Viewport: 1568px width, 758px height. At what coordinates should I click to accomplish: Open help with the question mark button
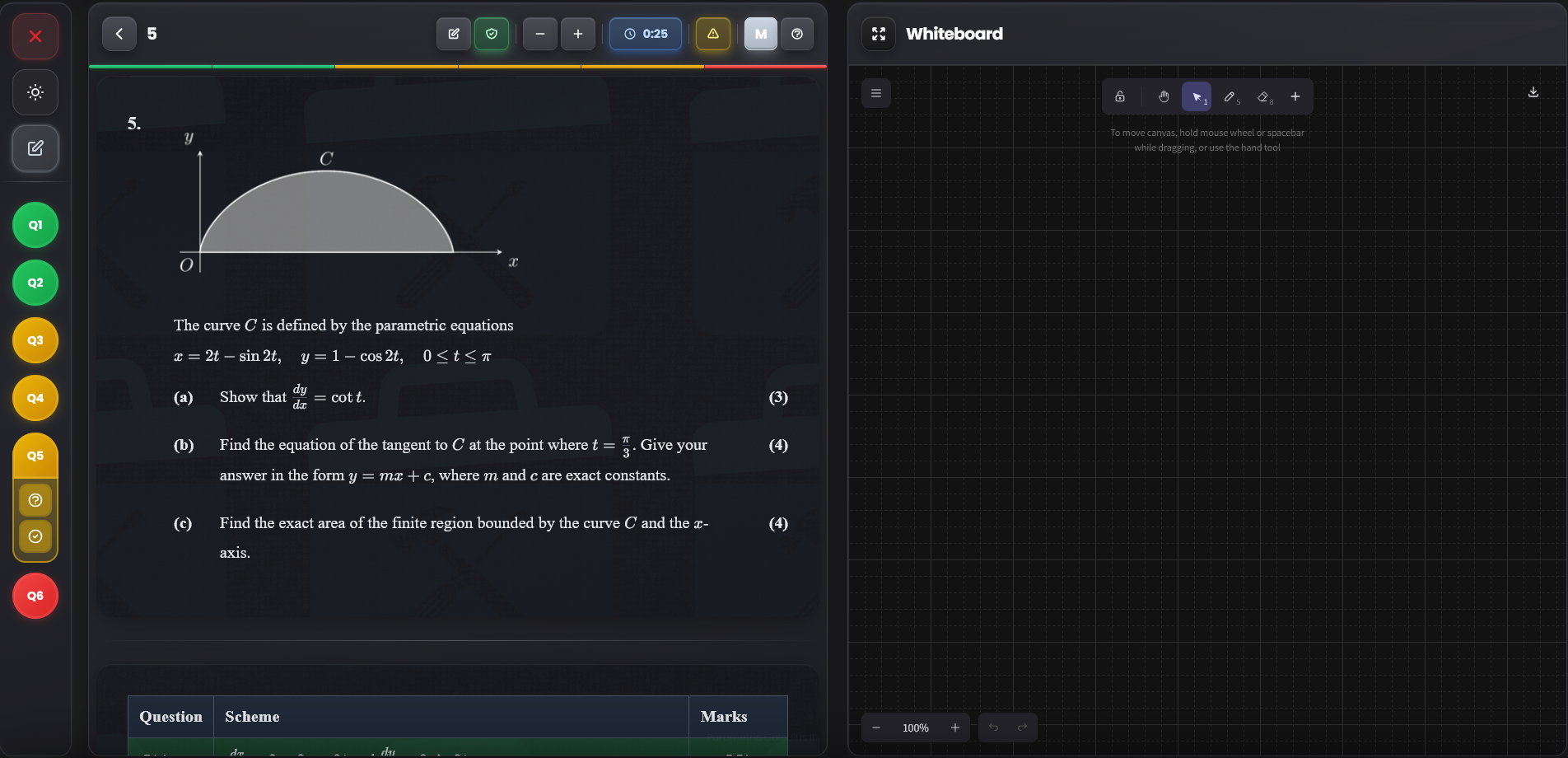coord(796,34)
